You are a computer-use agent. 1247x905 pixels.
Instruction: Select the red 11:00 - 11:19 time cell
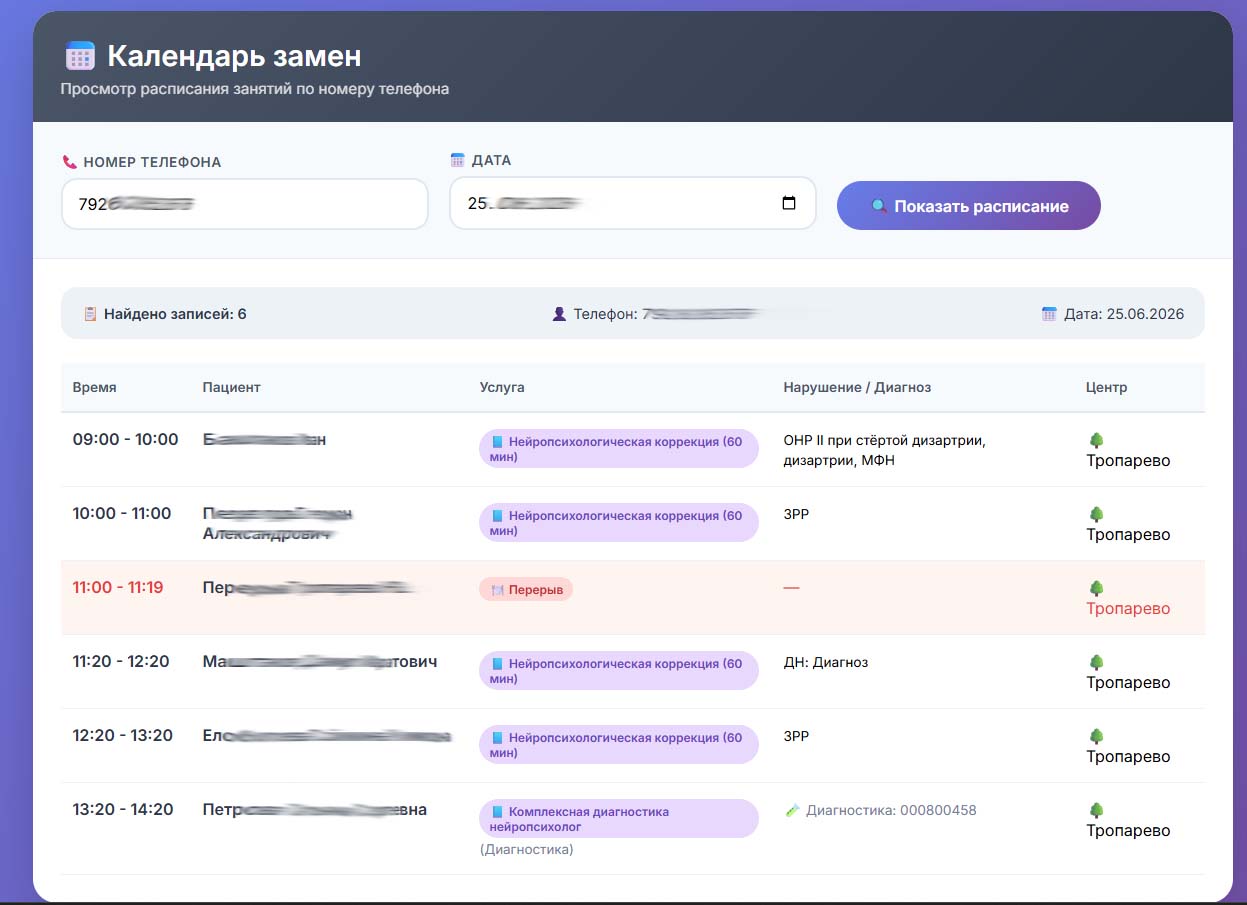118,588
